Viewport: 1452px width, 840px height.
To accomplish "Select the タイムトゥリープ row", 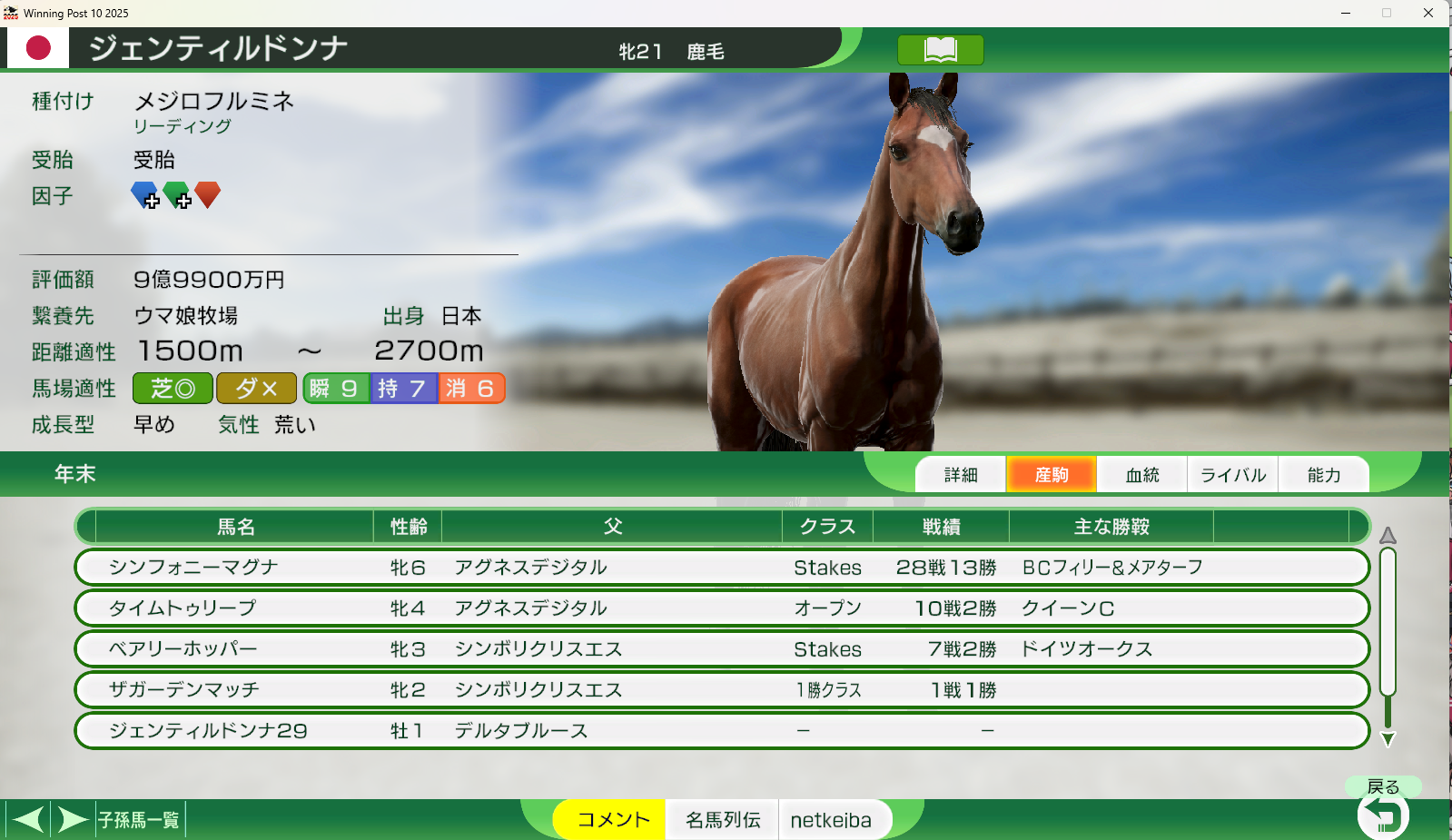I will [x=722, y=608].
